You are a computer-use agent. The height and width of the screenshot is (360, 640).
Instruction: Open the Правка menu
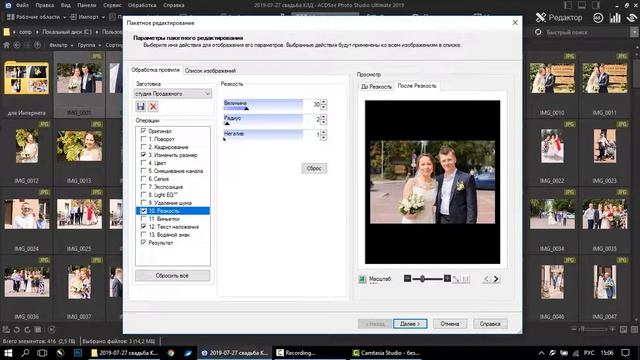click(x=44, y=5)
